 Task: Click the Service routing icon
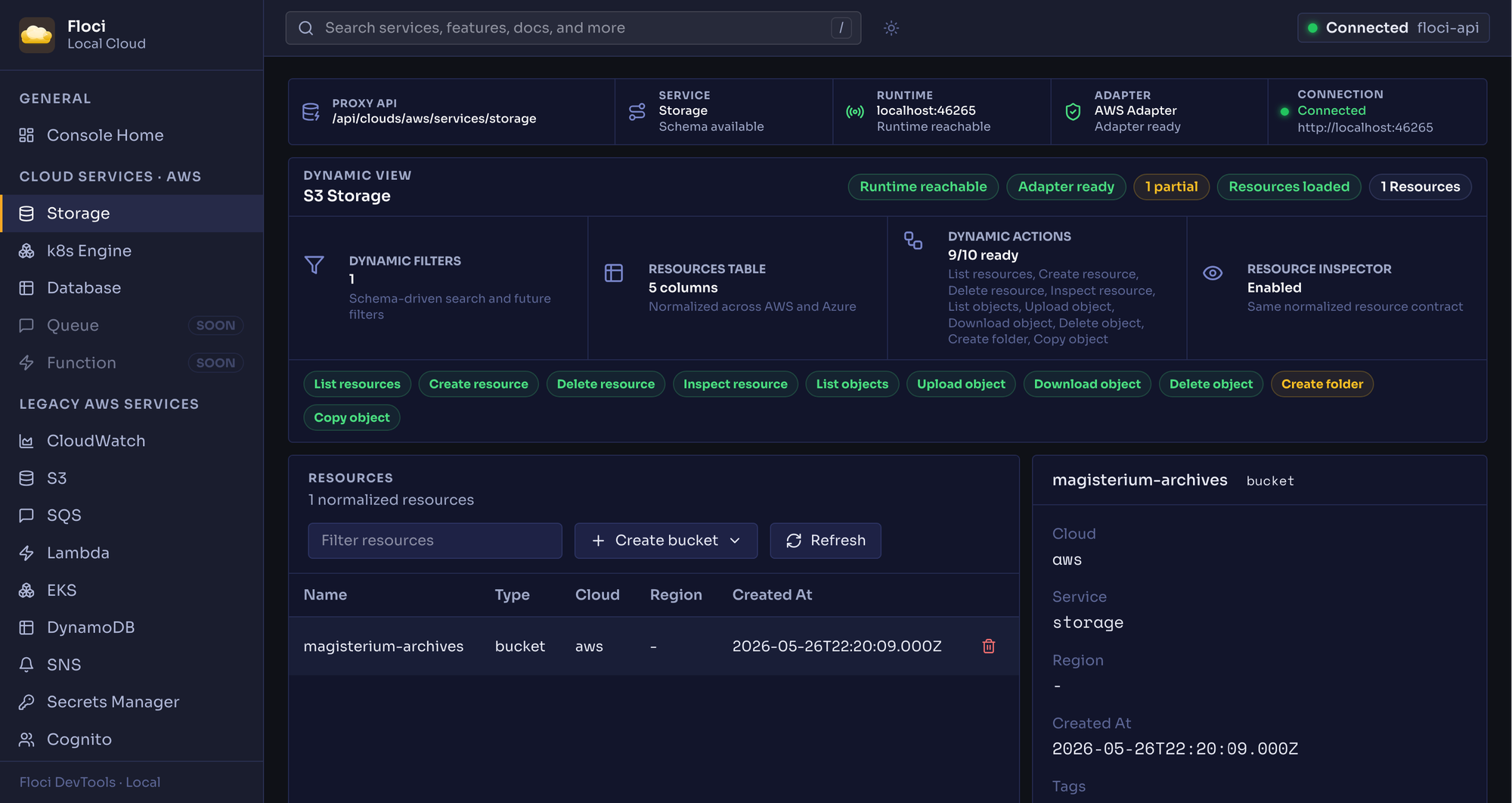(x=637, y=112)
